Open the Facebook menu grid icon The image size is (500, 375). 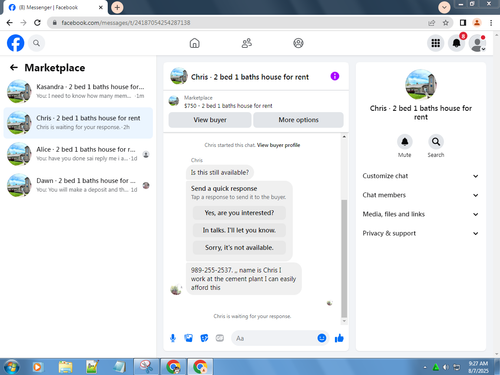(x=436, y=43)
